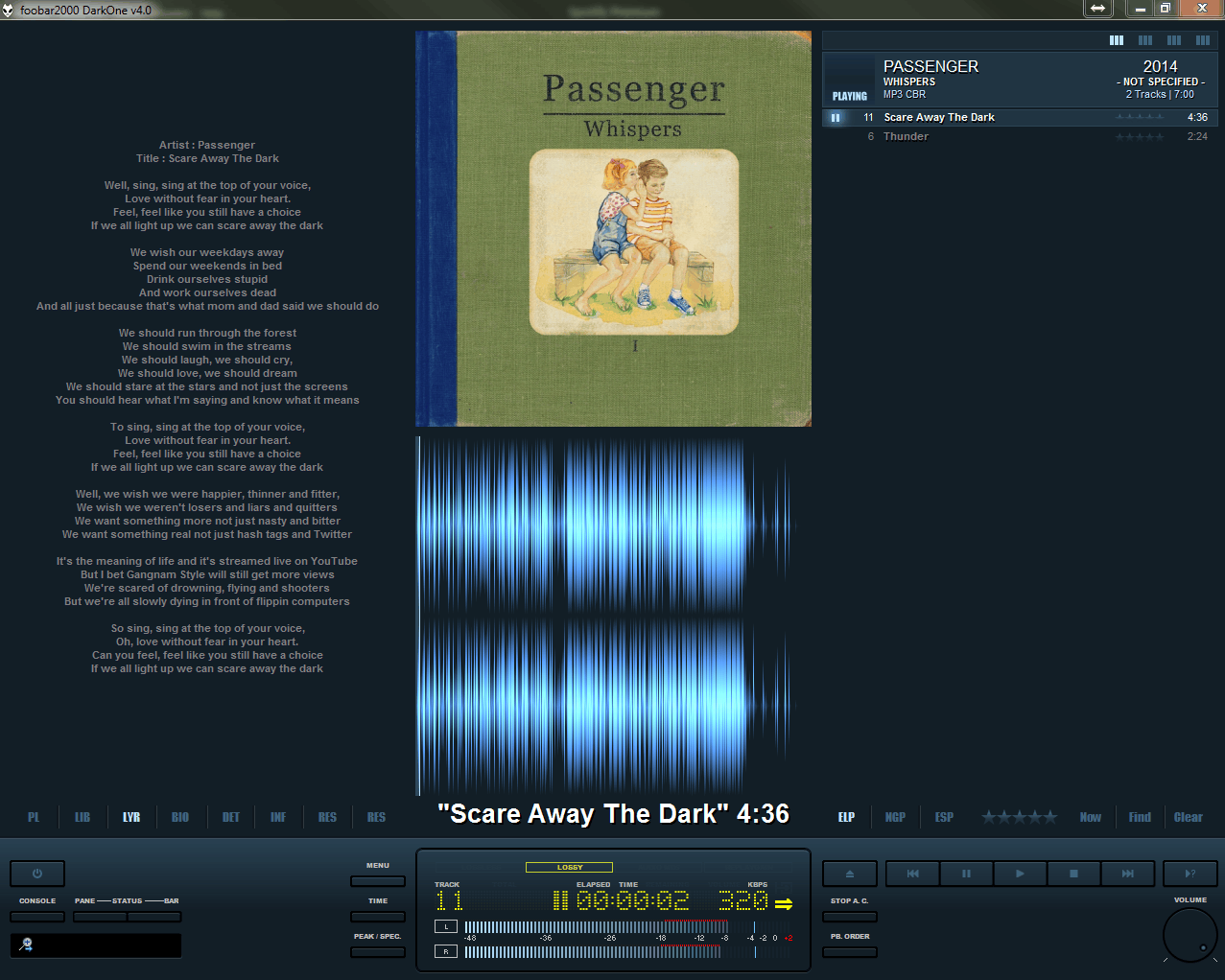The width and height of the screenshot is (1225, 980).
Task: Click the PLAYING status thumbnail in header
Action: [x=850, y=80]
